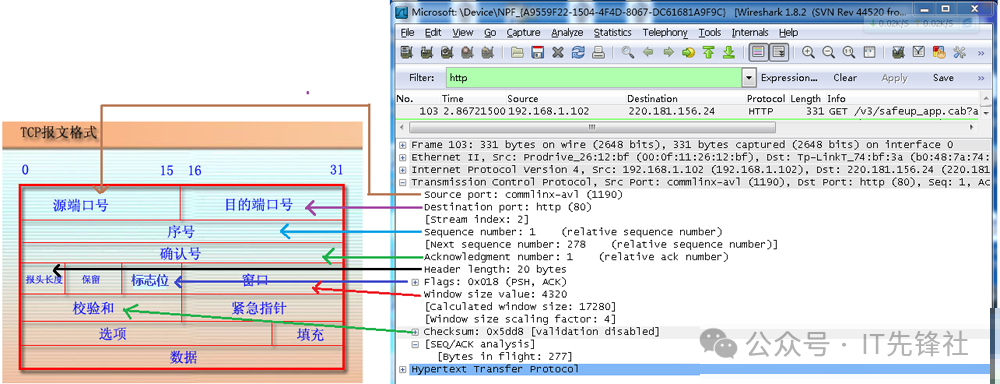Open the Statistics menu
Image resolution: width=1000 pixels, height=384 pixels.
(612, 33)
